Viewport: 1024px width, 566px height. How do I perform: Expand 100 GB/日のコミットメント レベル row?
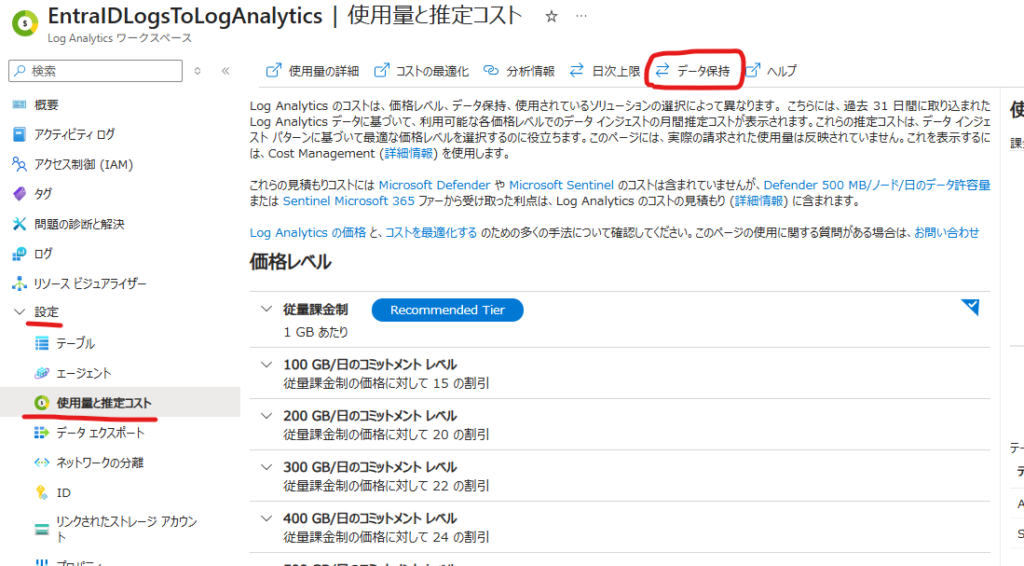(266, 364)
